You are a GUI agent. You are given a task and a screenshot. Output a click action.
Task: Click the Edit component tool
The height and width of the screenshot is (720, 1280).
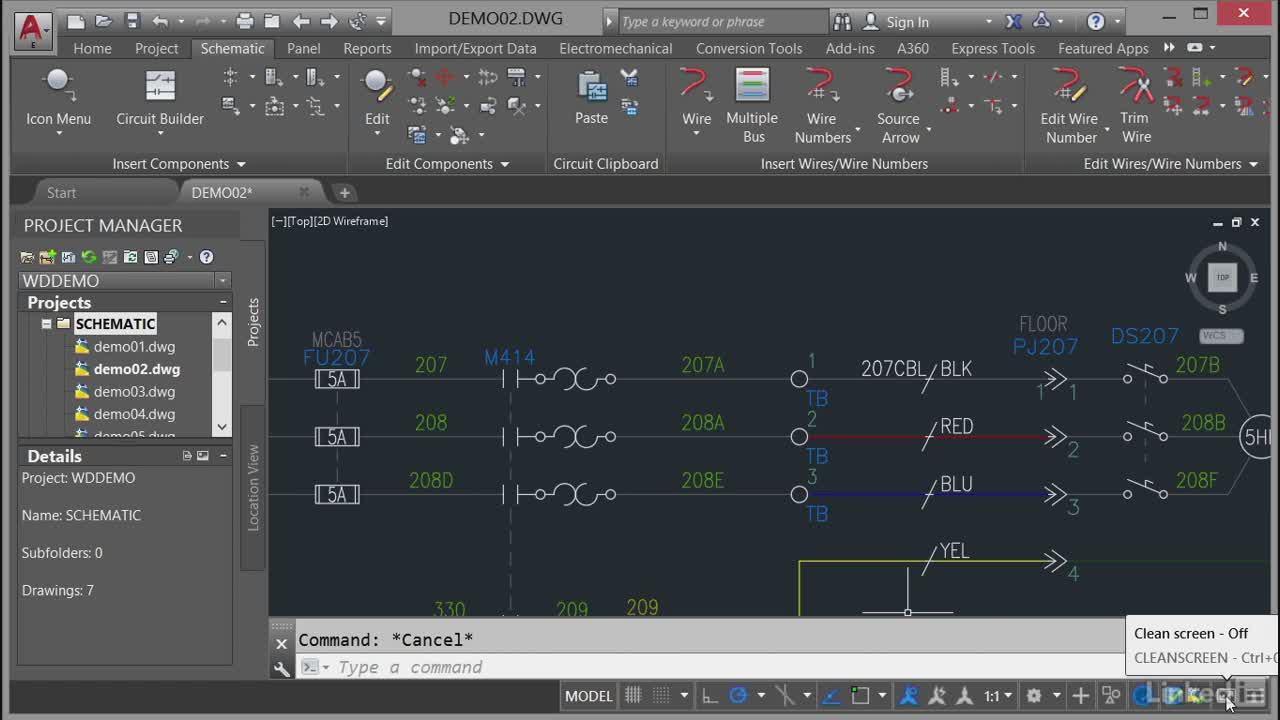pos(377,98)
